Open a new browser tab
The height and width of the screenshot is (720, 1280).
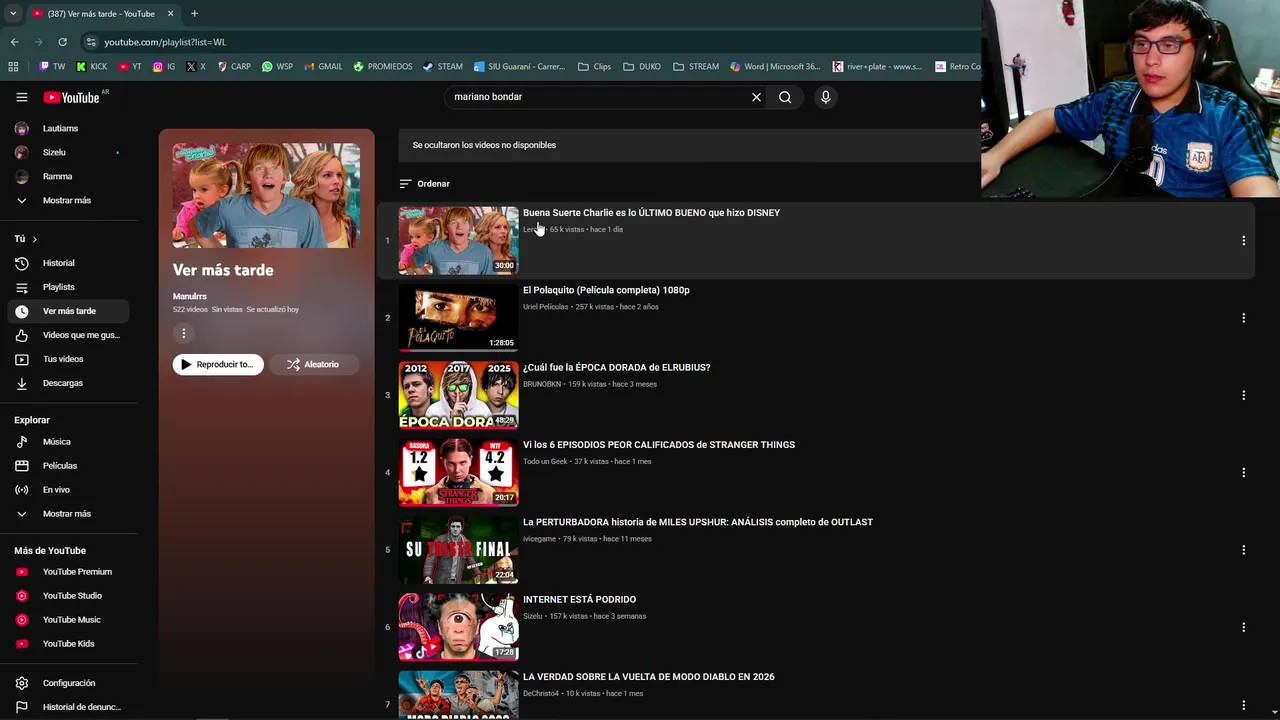[x=194, y=14]
